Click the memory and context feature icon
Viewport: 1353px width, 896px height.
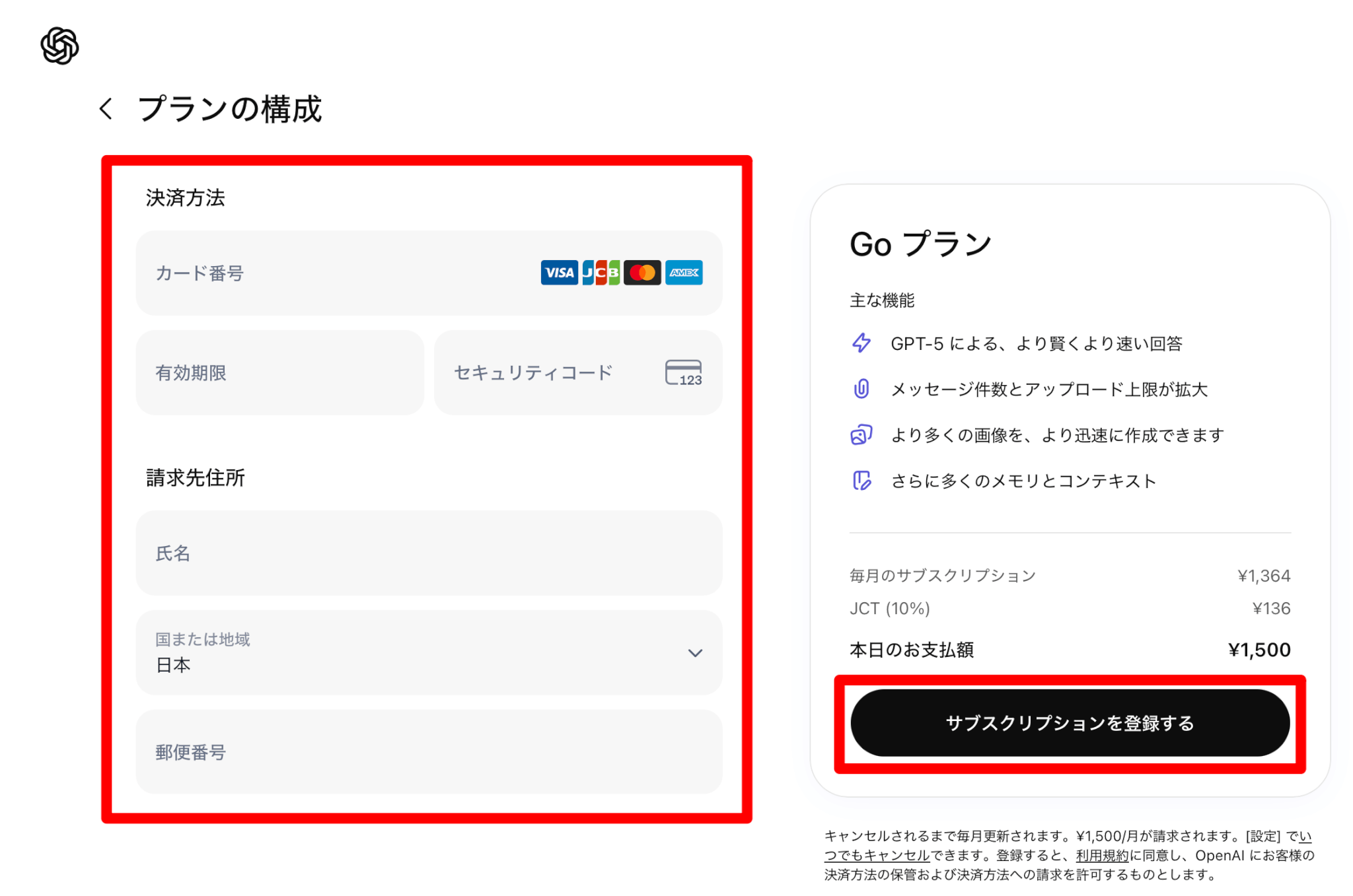pos(861,481)
